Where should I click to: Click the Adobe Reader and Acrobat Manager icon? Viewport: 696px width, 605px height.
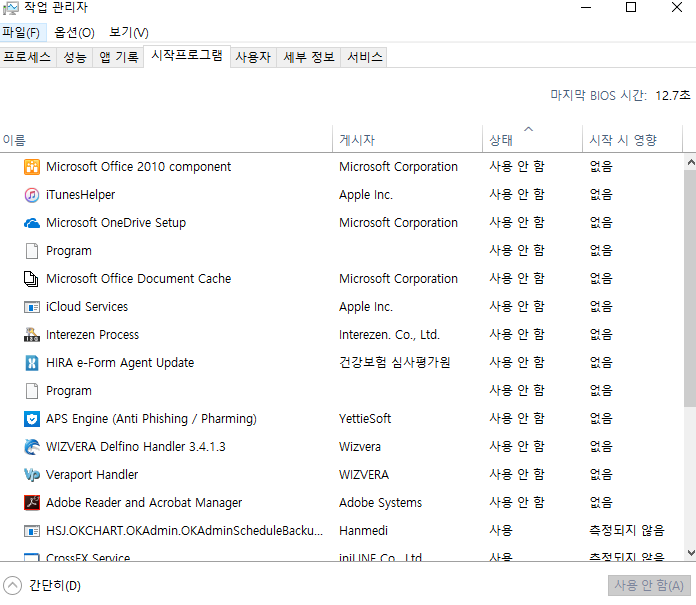[32, 502]
